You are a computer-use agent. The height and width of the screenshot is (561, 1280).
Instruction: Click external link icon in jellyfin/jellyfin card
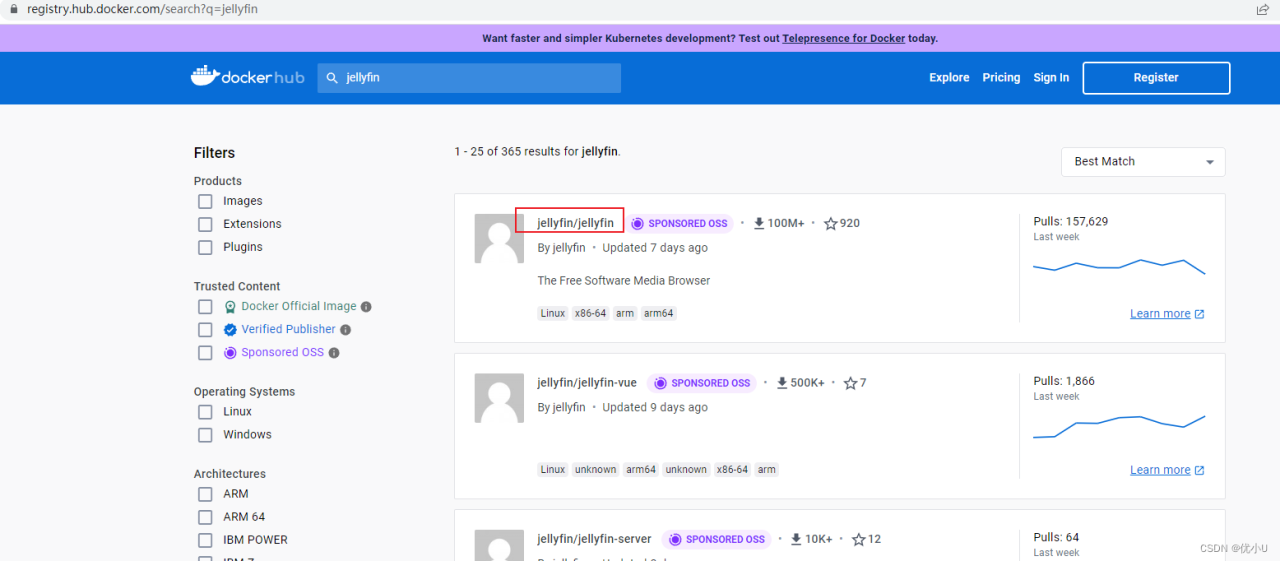[x=1200, y=314]
